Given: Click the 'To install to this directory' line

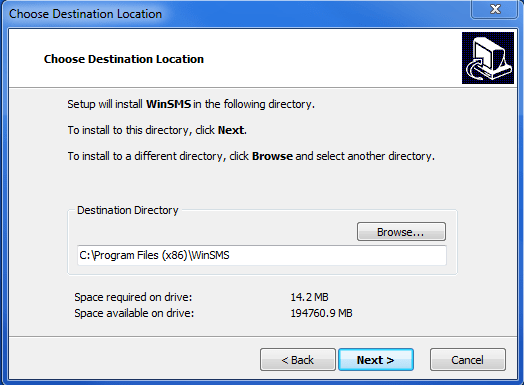Looking at the screenshot, I should 157,130.
